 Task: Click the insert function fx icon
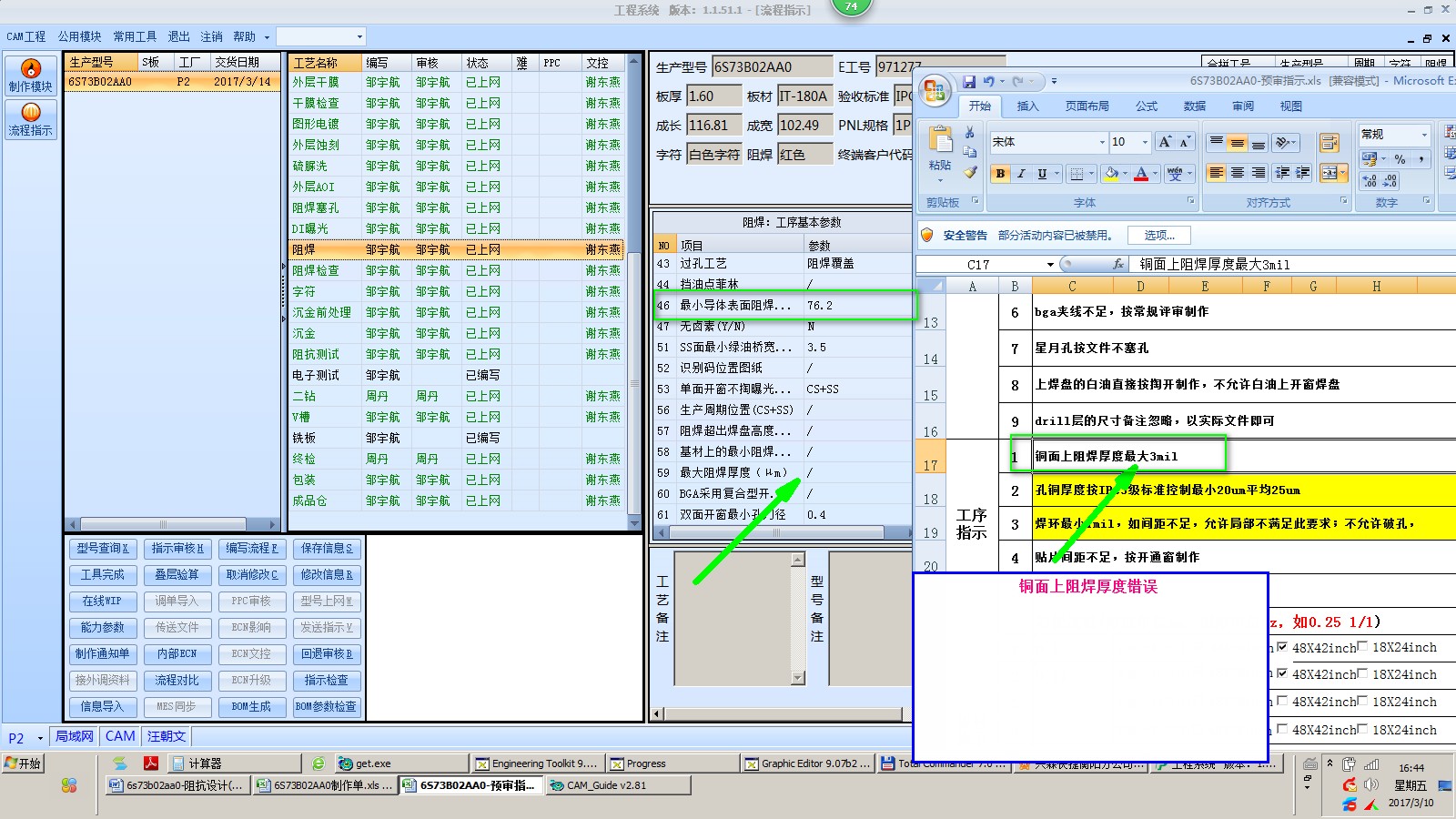pos(1118,264)
